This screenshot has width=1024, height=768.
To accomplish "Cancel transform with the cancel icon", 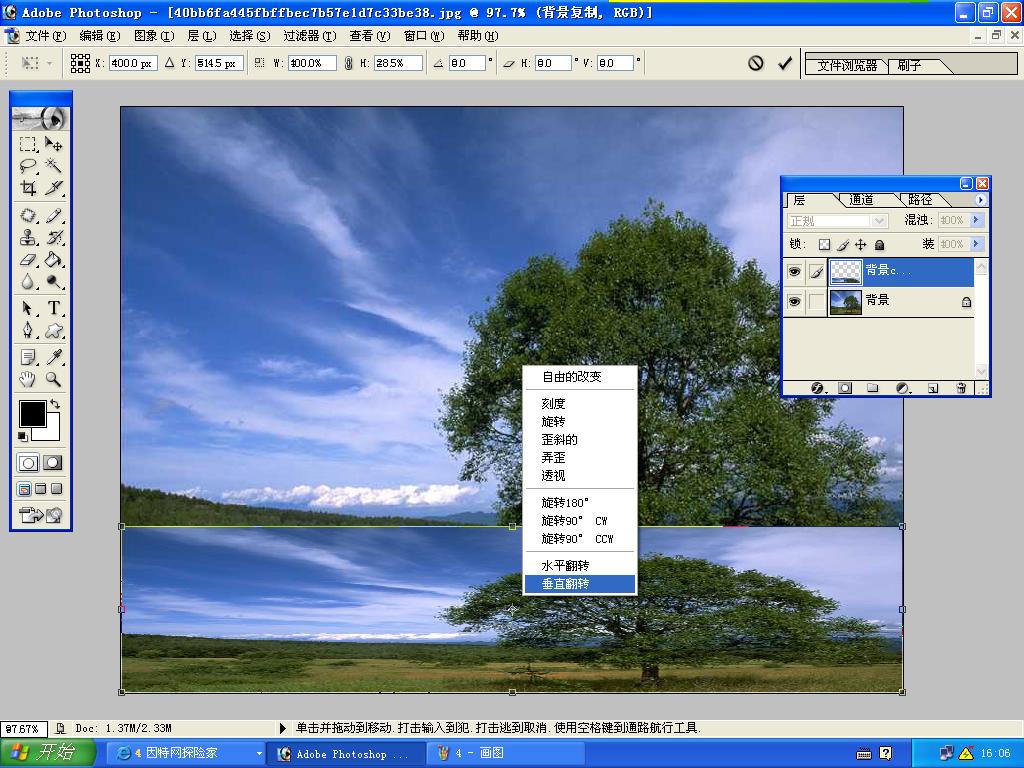I will [756, 63].
